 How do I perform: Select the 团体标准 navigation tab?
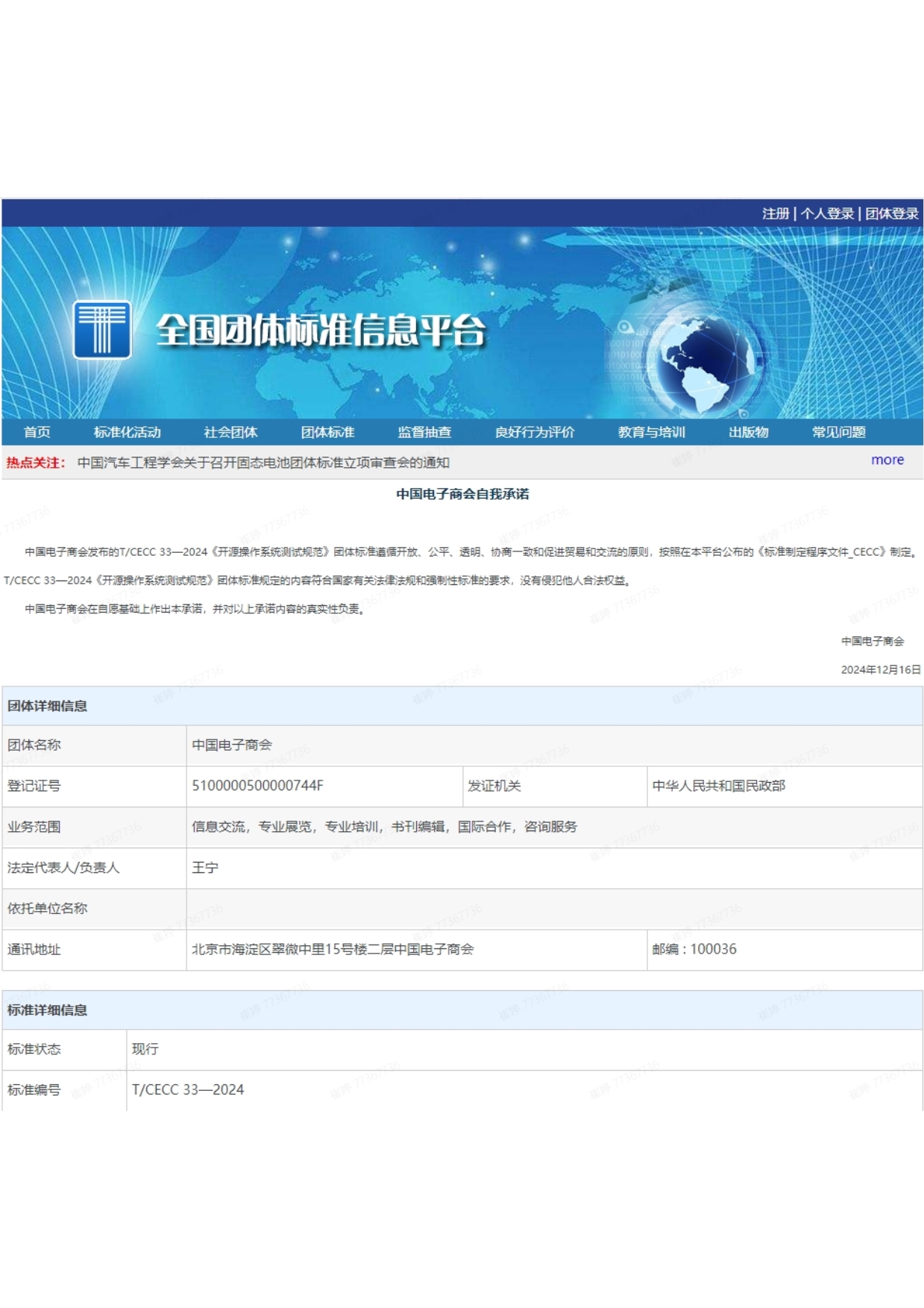(327, 432)
